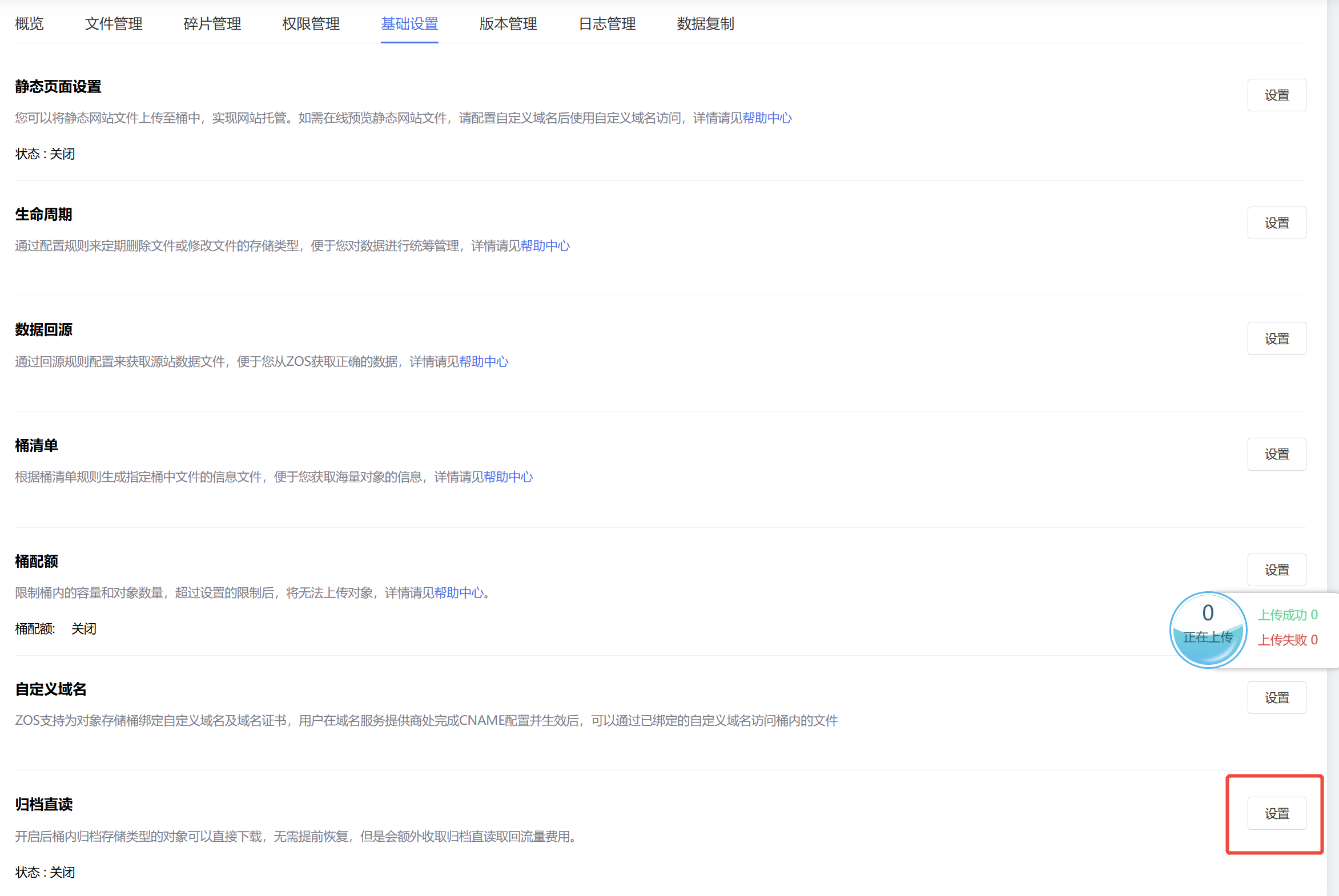
Task: Open 设置 for 数据回源
Action: 1276,339
